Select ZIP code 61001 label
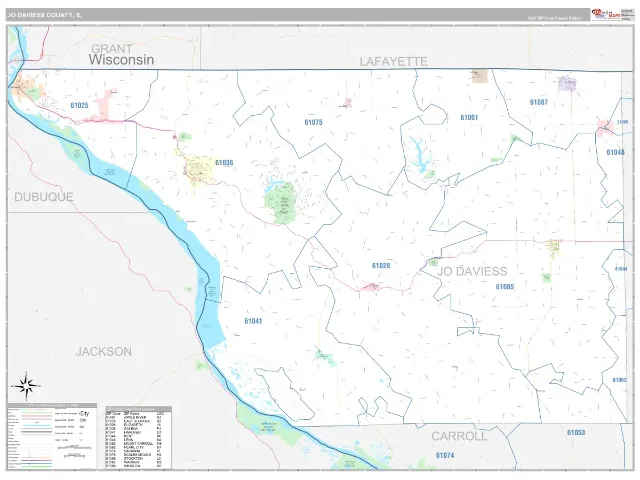The height and width of the screenshot is (480, 640). point(469,118)
